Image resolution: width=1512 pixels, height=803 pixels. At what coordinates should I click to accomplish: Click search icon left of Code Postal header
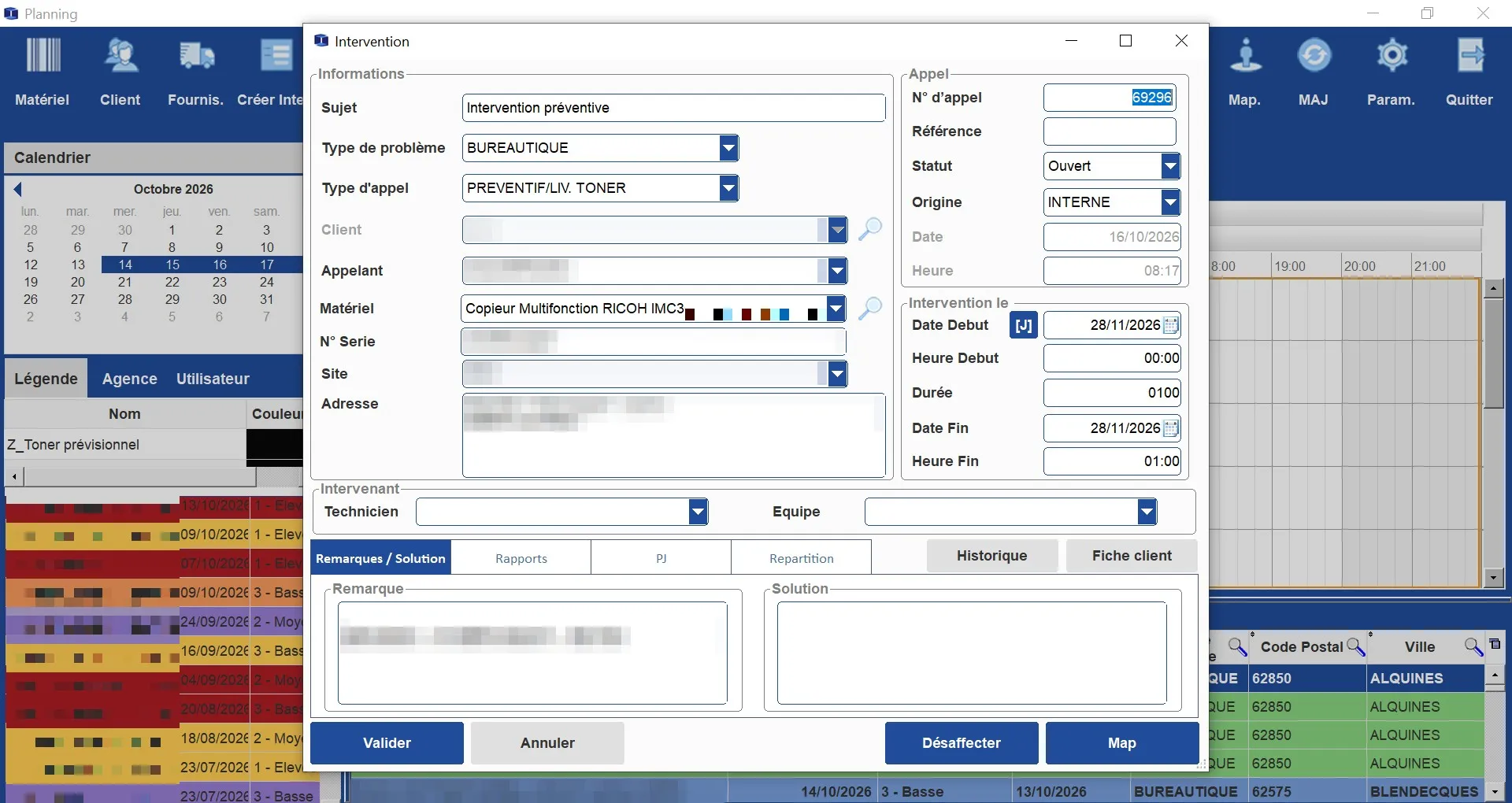1237,646
